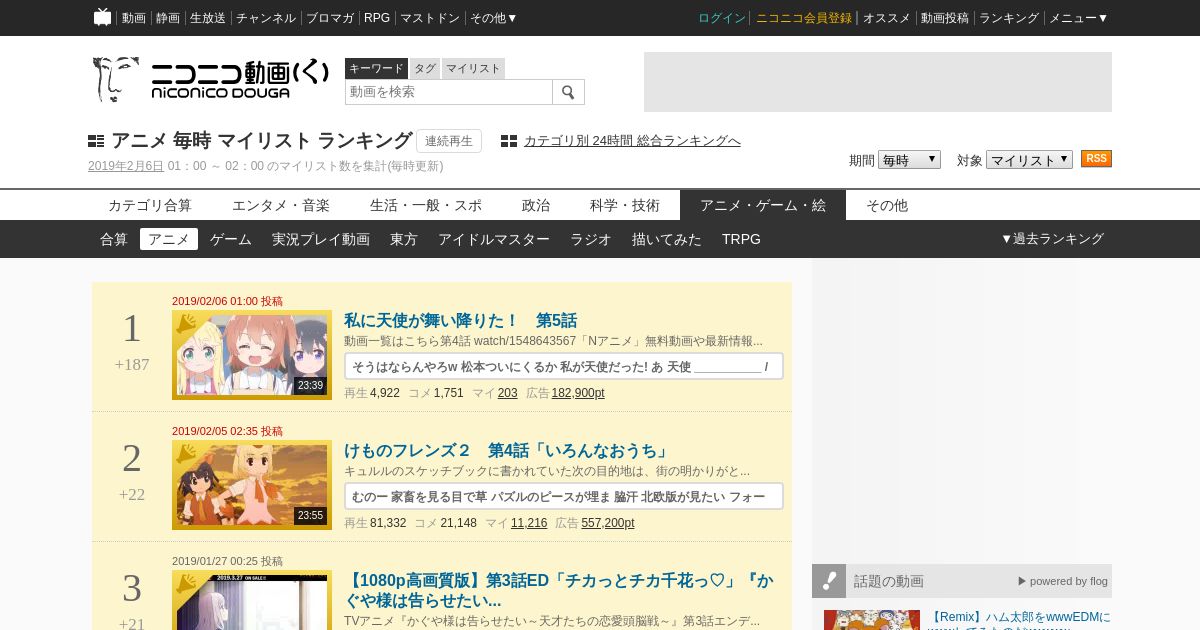Select 東方 subcategory
Viewport: 1200px width, 630px height.
(404, 239)
